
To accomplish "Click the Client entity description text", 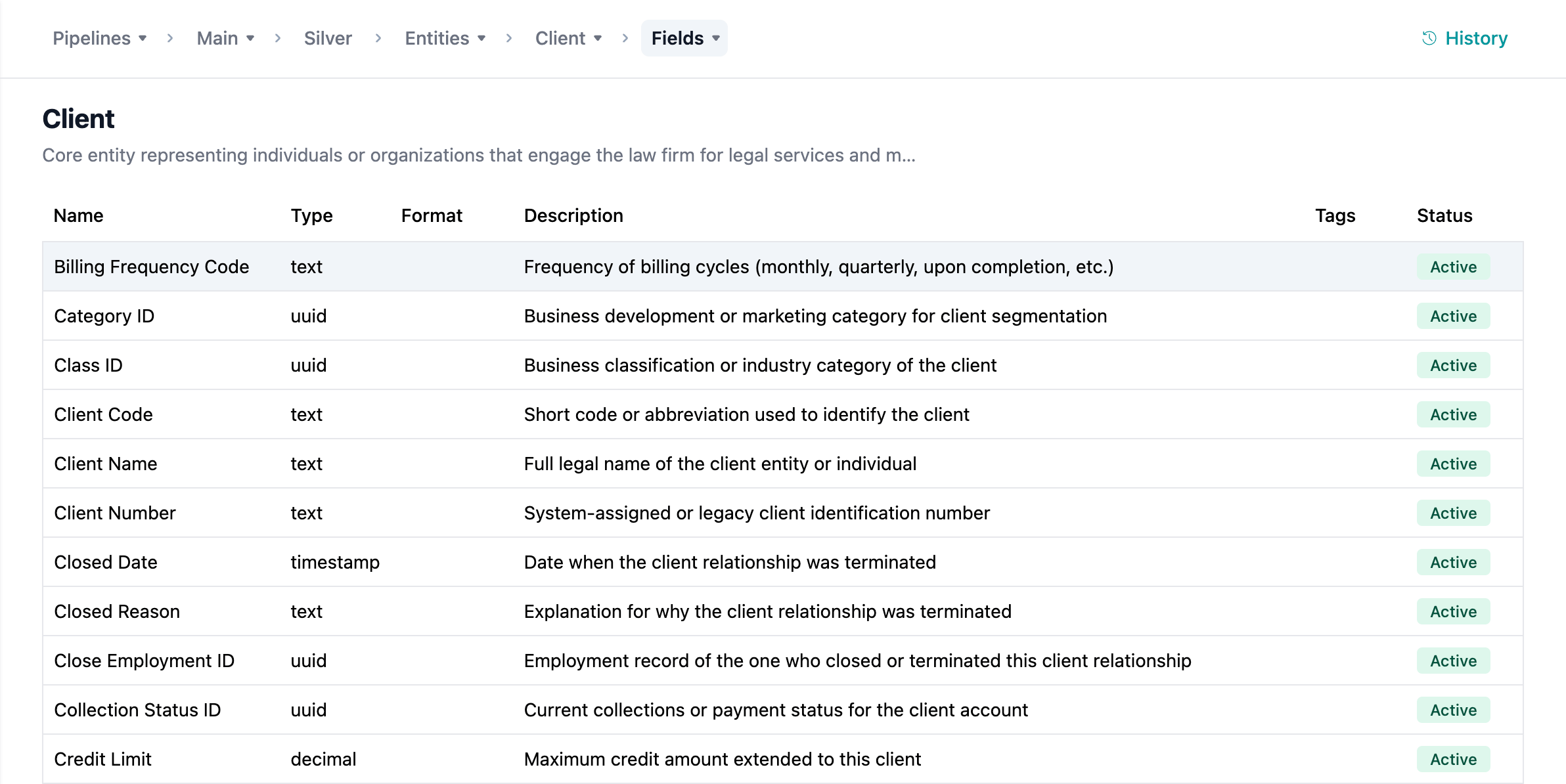I will (x=479, y=155).
